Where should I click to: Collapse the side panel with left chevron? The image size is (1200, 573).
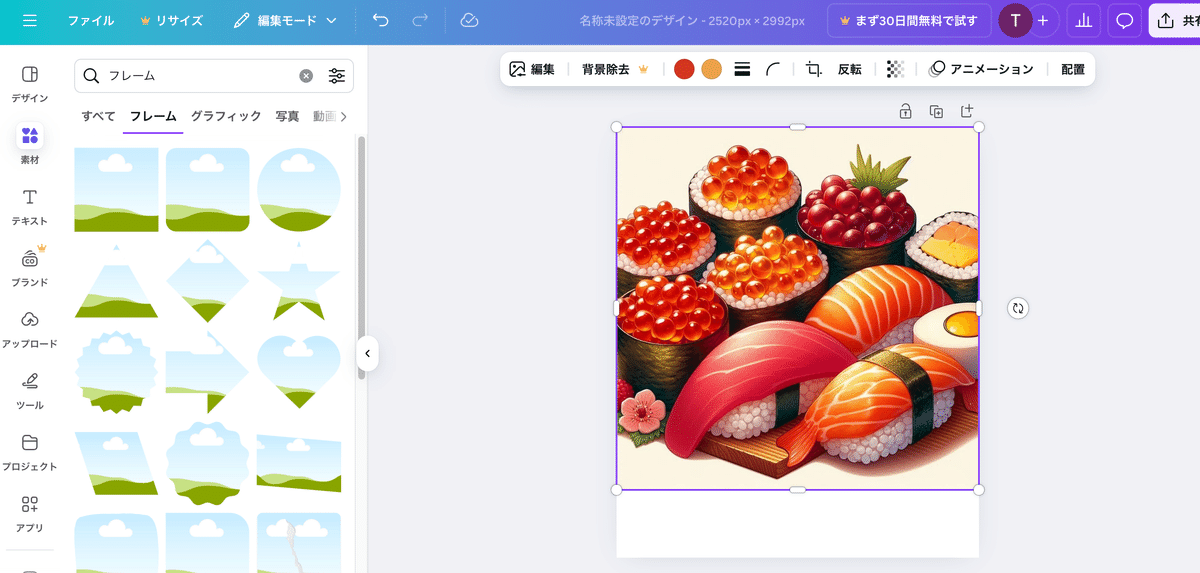click(367, 353)
